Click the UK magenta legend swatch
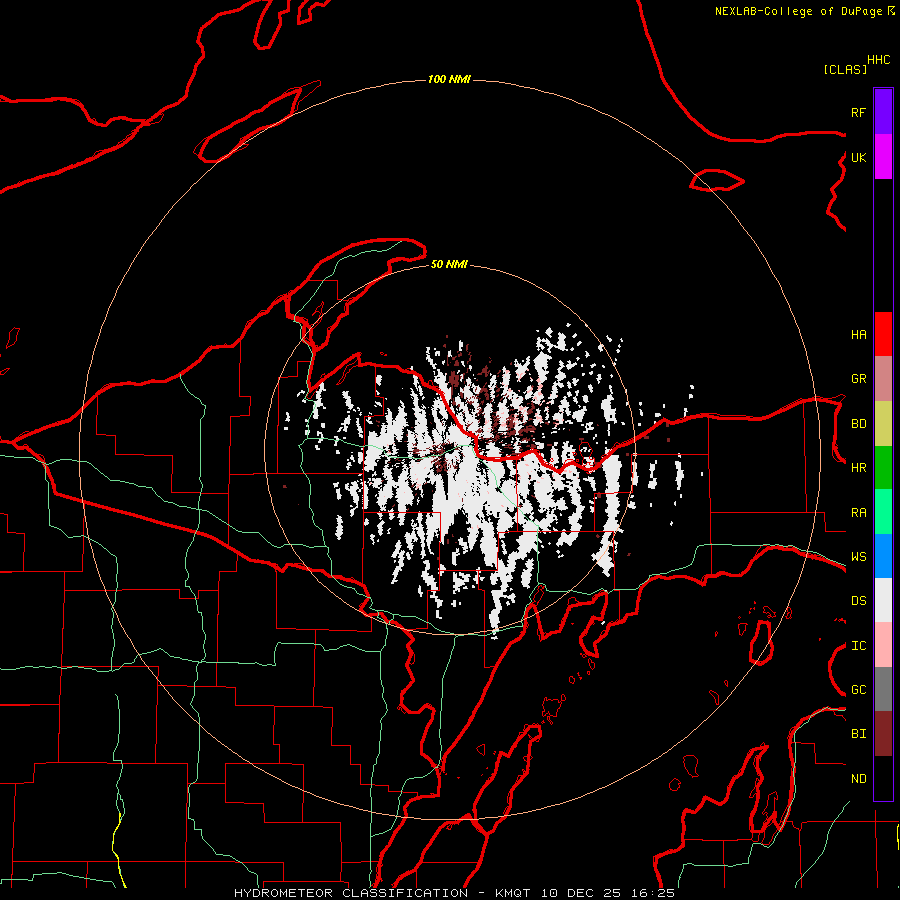This screenshot has height=900, width=900. [x=883, y=157]
